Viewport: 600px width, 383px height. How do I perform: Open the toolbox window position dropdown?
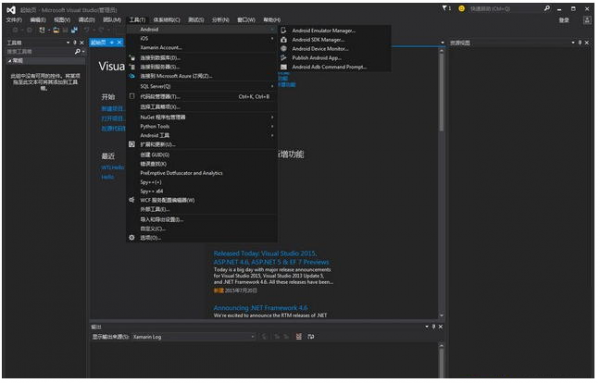coord(68,43)
